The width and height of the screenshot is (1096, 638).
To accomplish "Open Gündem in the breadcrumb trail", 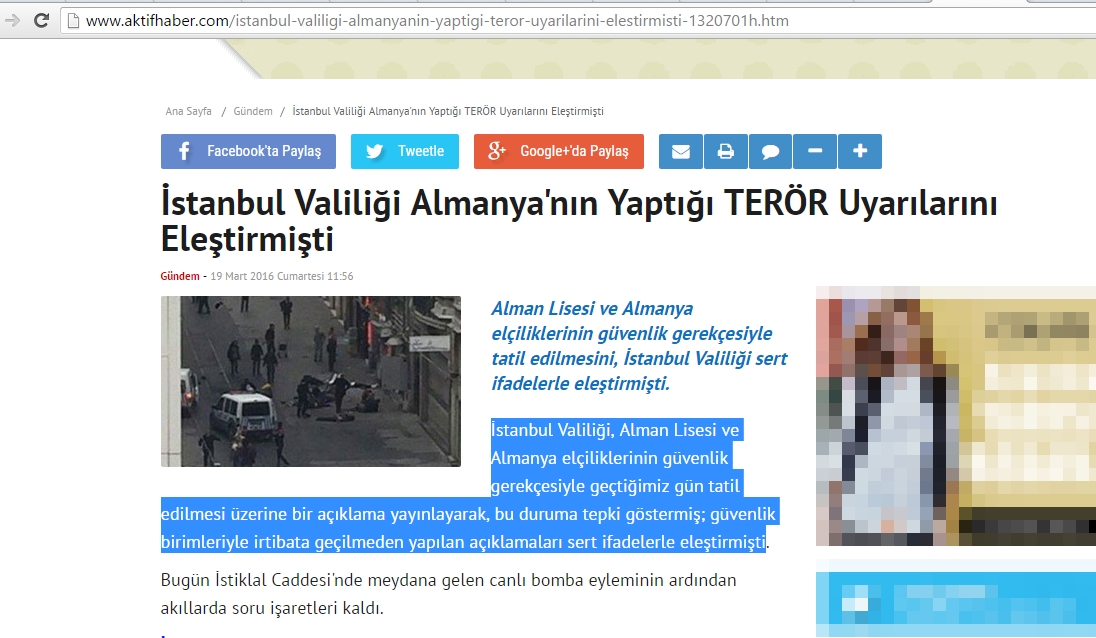I will coord(253,111).
